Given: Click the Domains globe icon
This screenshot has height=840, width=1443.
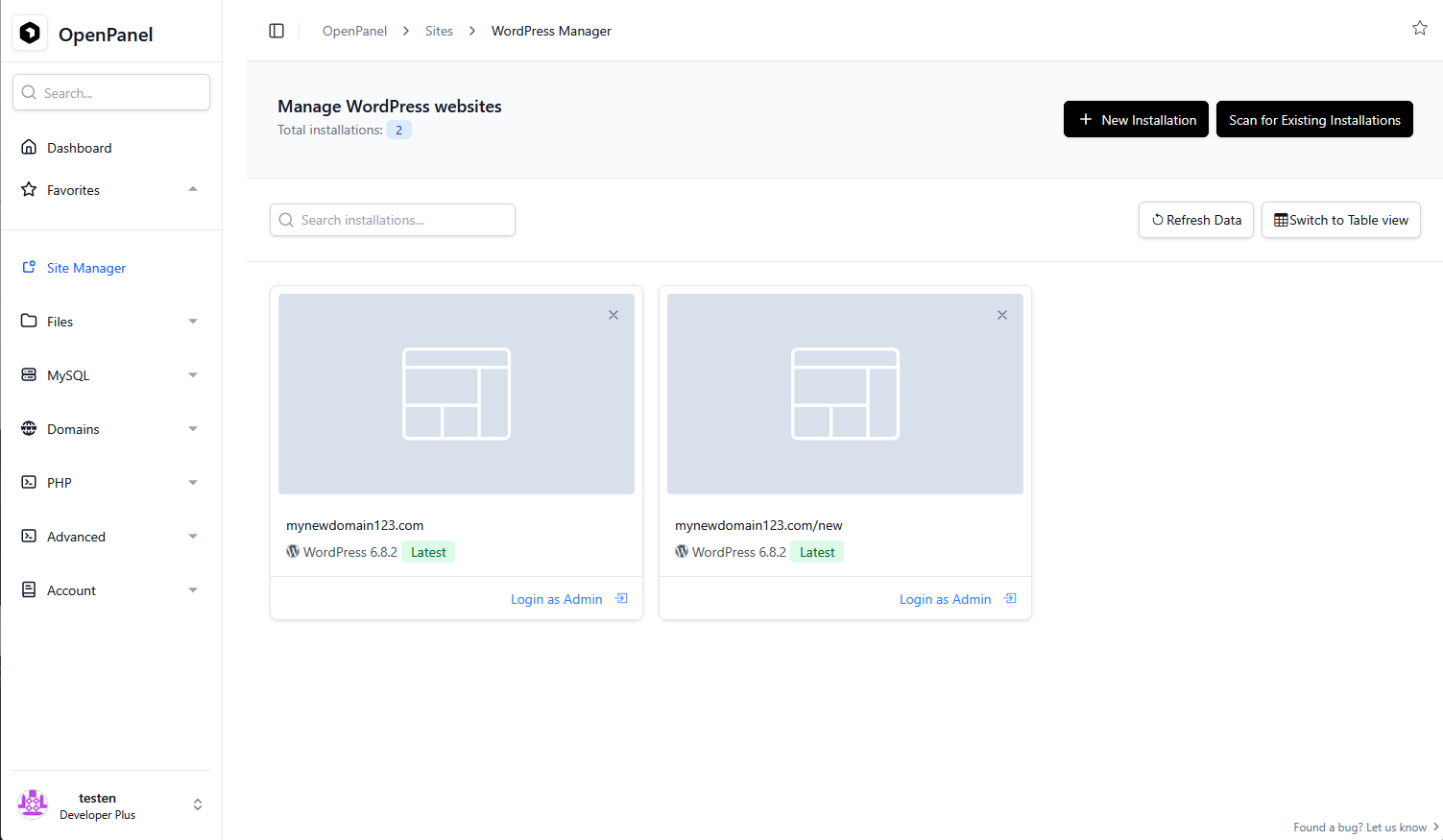Looking at the screenshot, I should pos(29,428).
